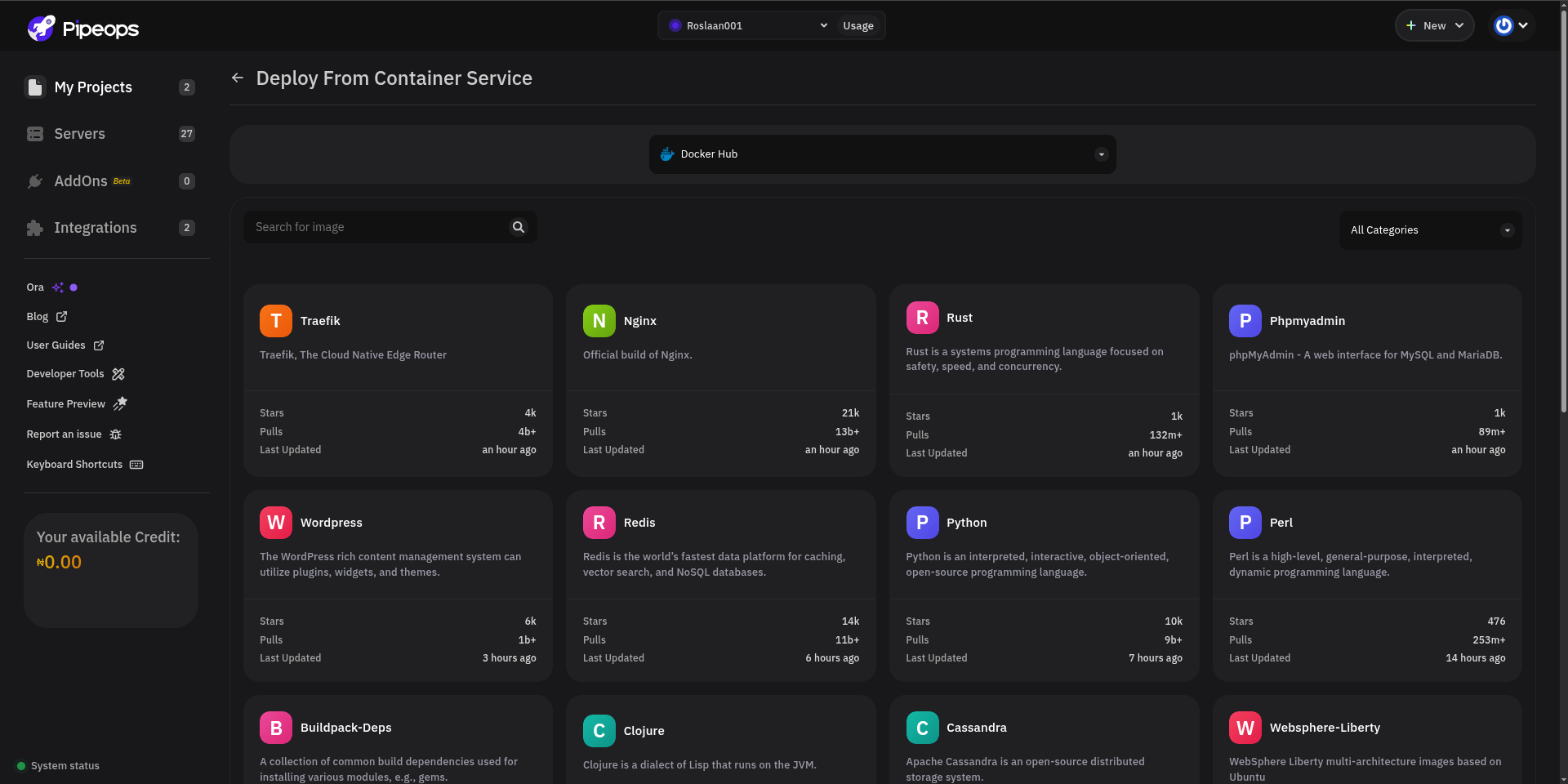
Task: Select the Wordpress image title
Action: coord(332,523)
